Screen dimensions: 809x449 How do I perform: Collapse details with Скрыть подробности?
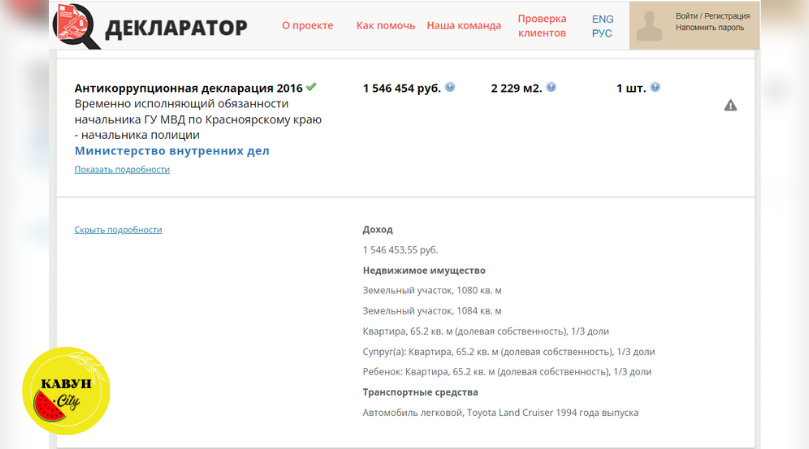point(118,229)
